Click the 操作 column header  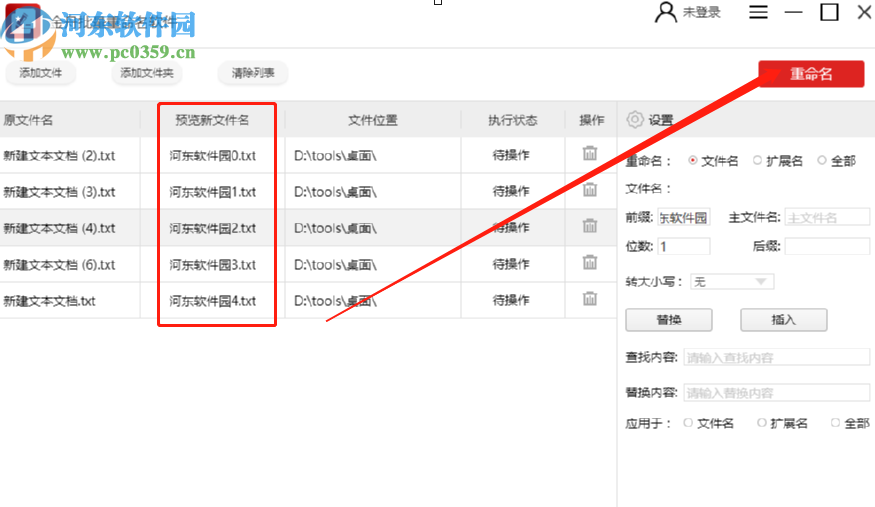592,120
